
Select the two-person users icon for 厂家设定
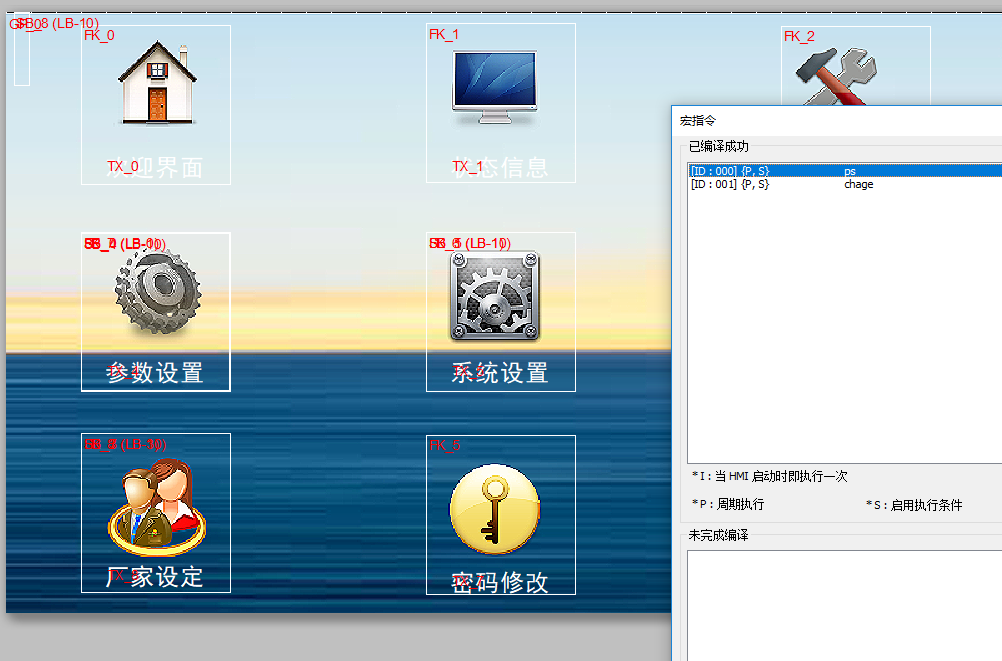point(157,507)
